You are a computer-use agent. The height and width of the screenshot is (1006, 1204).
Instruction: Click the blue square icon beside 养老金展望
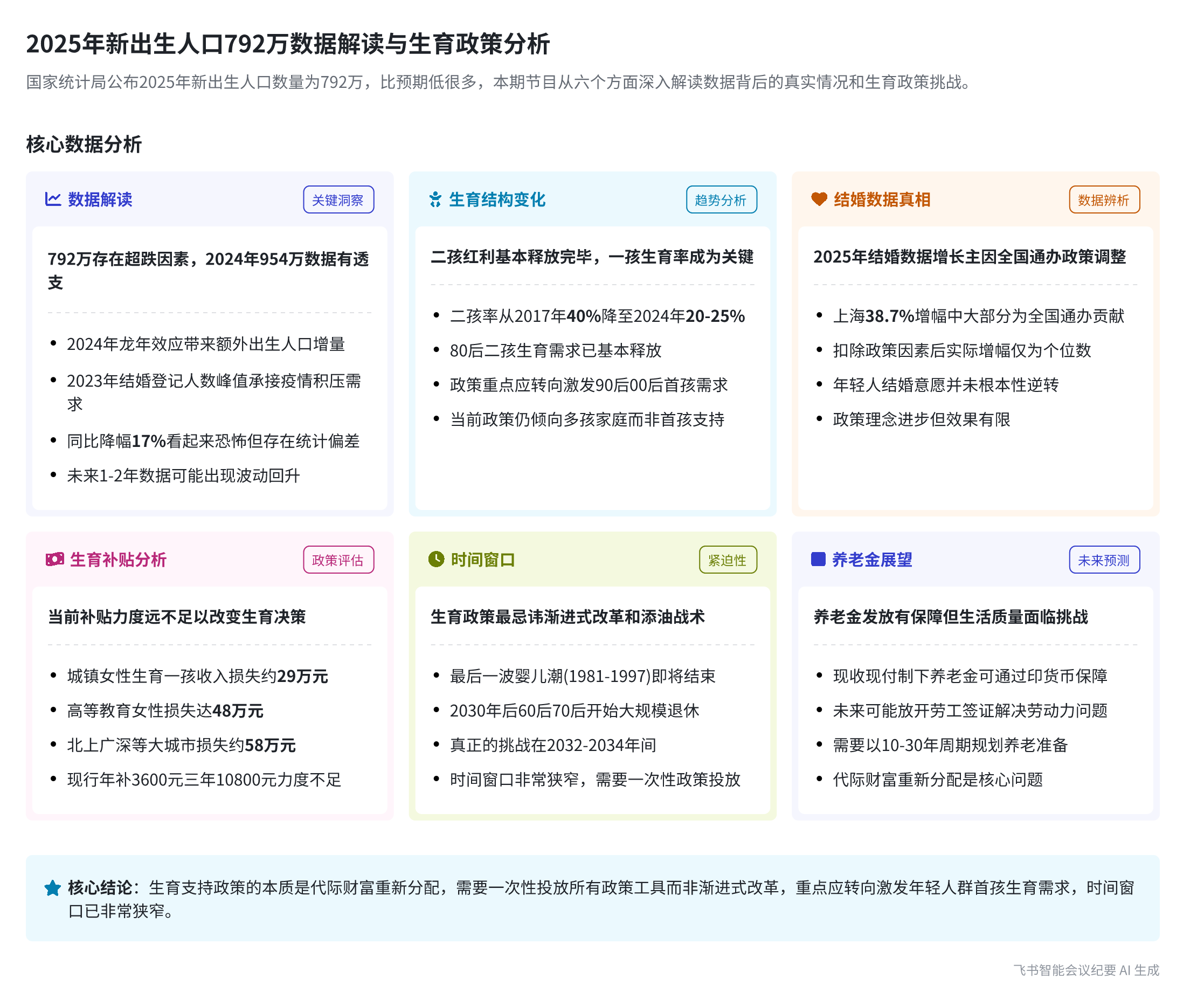click(818, 559)
